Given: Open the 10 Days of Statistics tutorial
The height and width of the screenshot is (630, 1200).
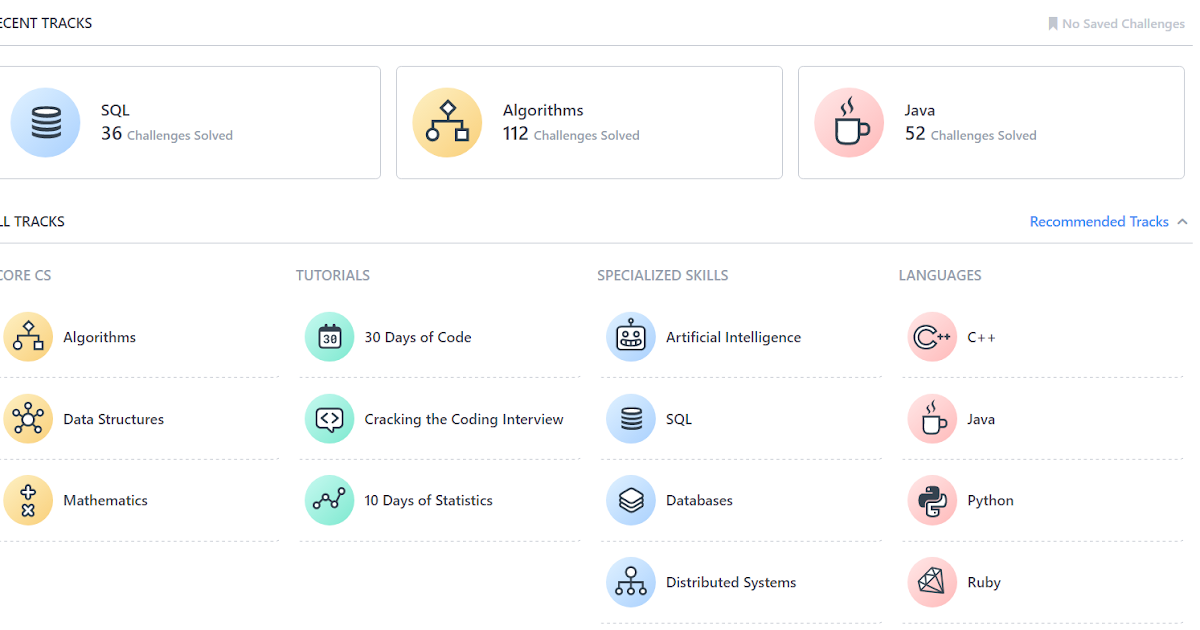Looking at the screenshot, I should tap(329, 500).
